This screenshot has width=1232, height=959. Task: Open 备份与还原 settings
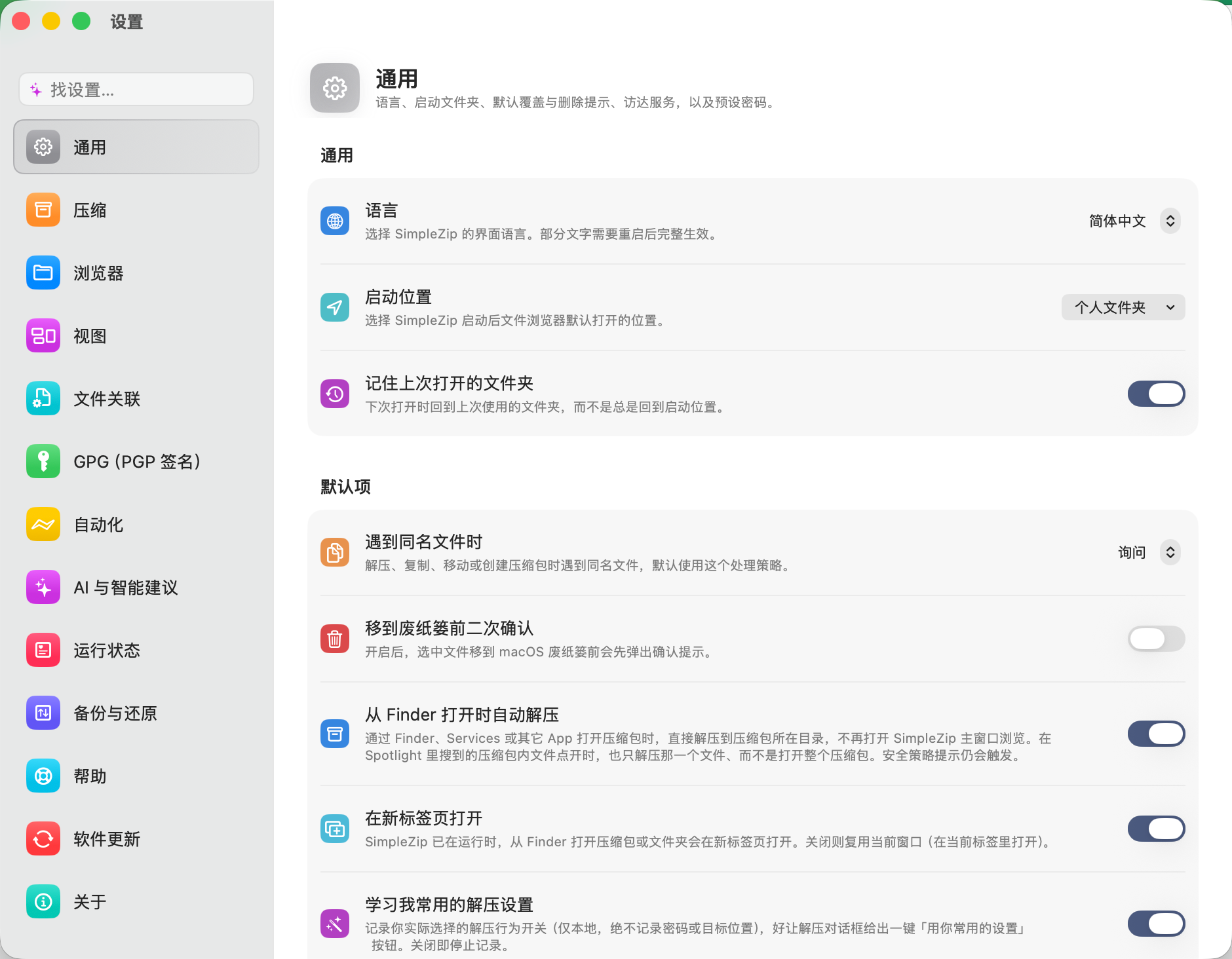(136, 713)
